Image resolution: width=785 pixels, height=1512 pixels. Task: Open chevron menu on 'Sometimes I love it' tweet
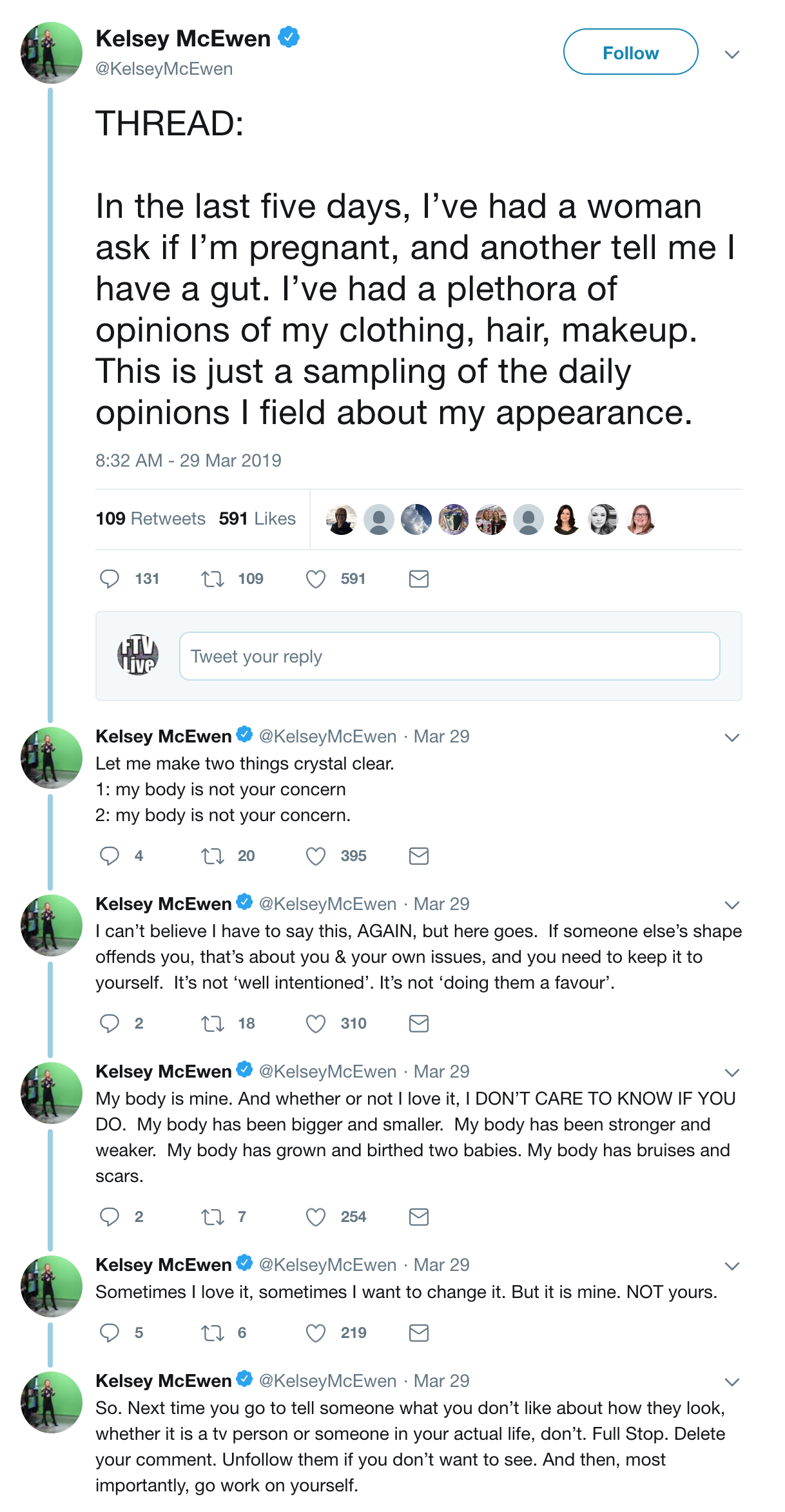[732, 1266]
